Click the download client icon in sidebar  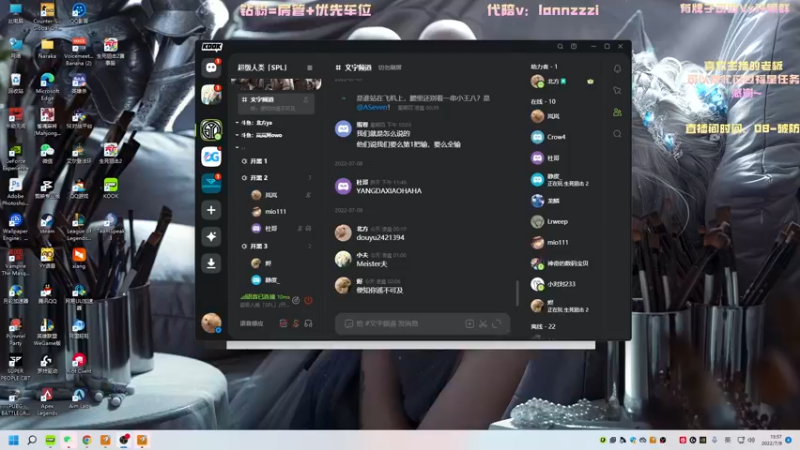pyautogui.click(x=211, y=263)
